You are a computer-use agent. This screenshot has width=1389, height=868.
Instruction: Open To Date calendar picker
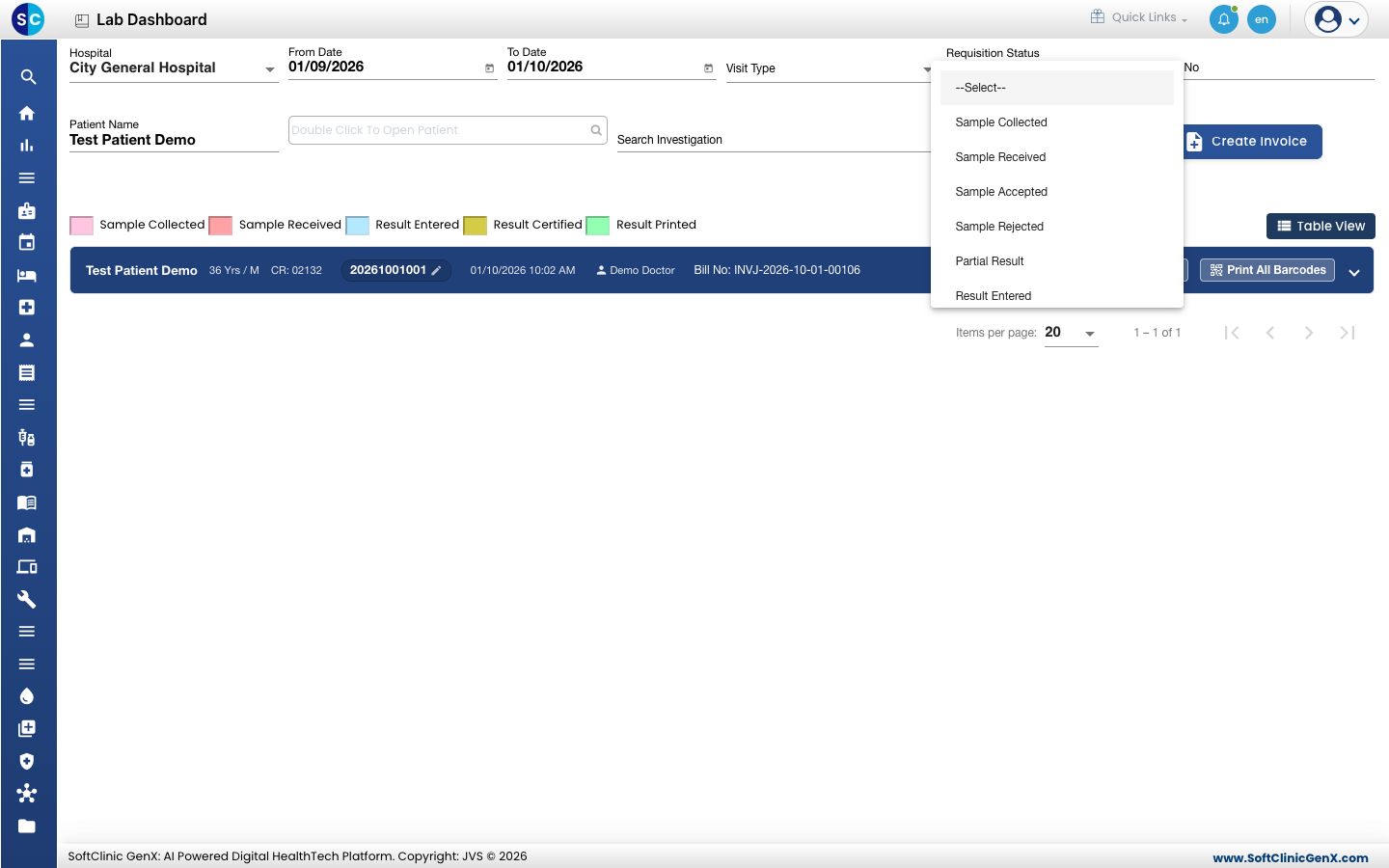[x=708, y=68]
